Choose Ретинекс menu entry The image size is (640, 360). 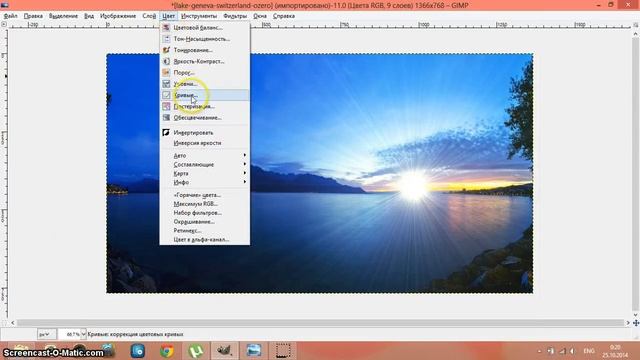(x=204, y=231)
